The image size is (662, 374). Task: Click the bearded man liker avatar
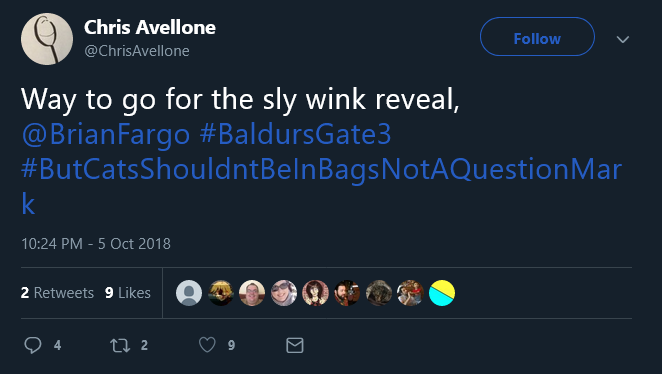pos(347,293)
